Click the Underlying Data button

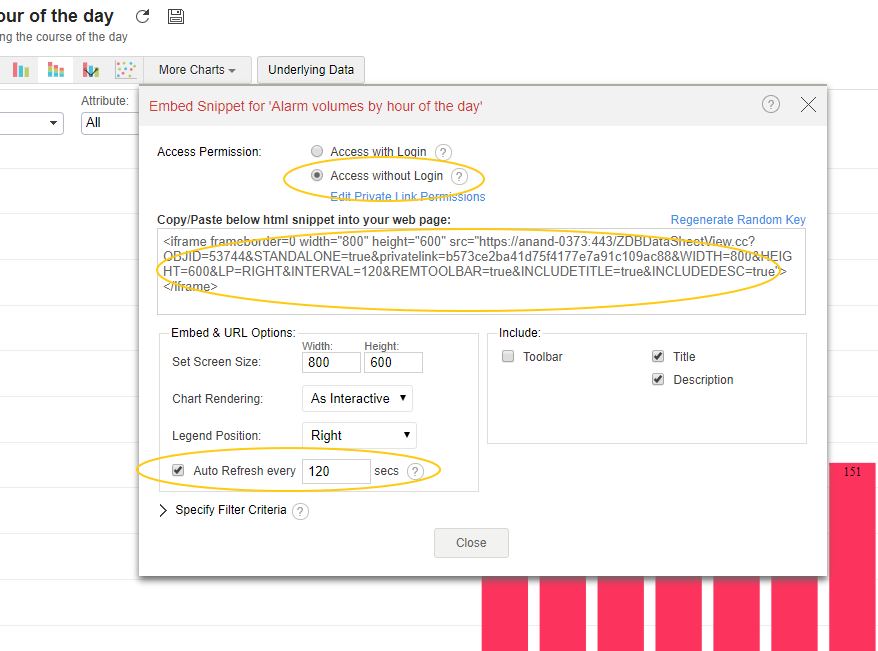[311, 70]
